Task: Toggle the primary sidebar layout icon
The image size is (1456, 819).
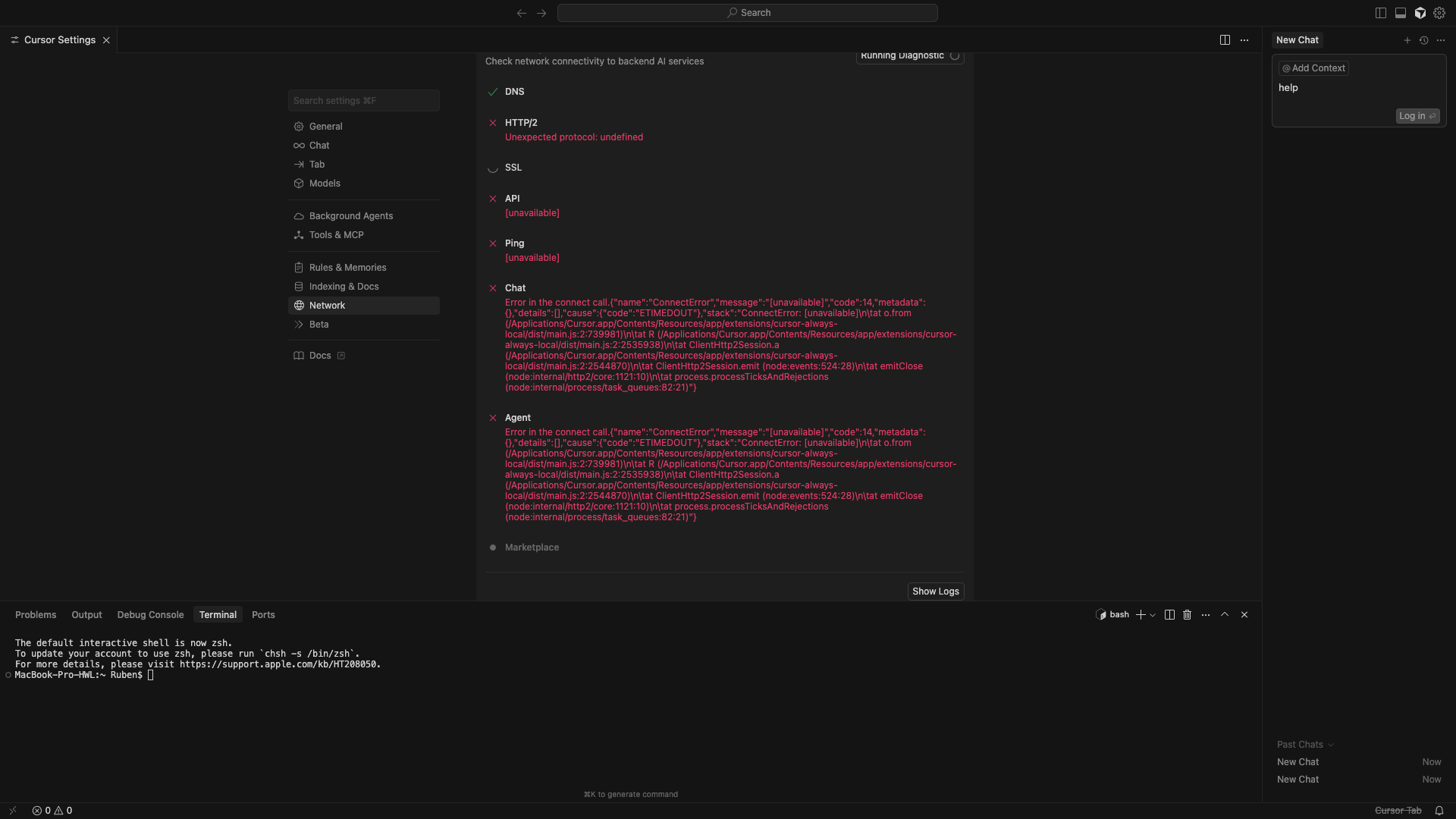Action: [1380, 13]
